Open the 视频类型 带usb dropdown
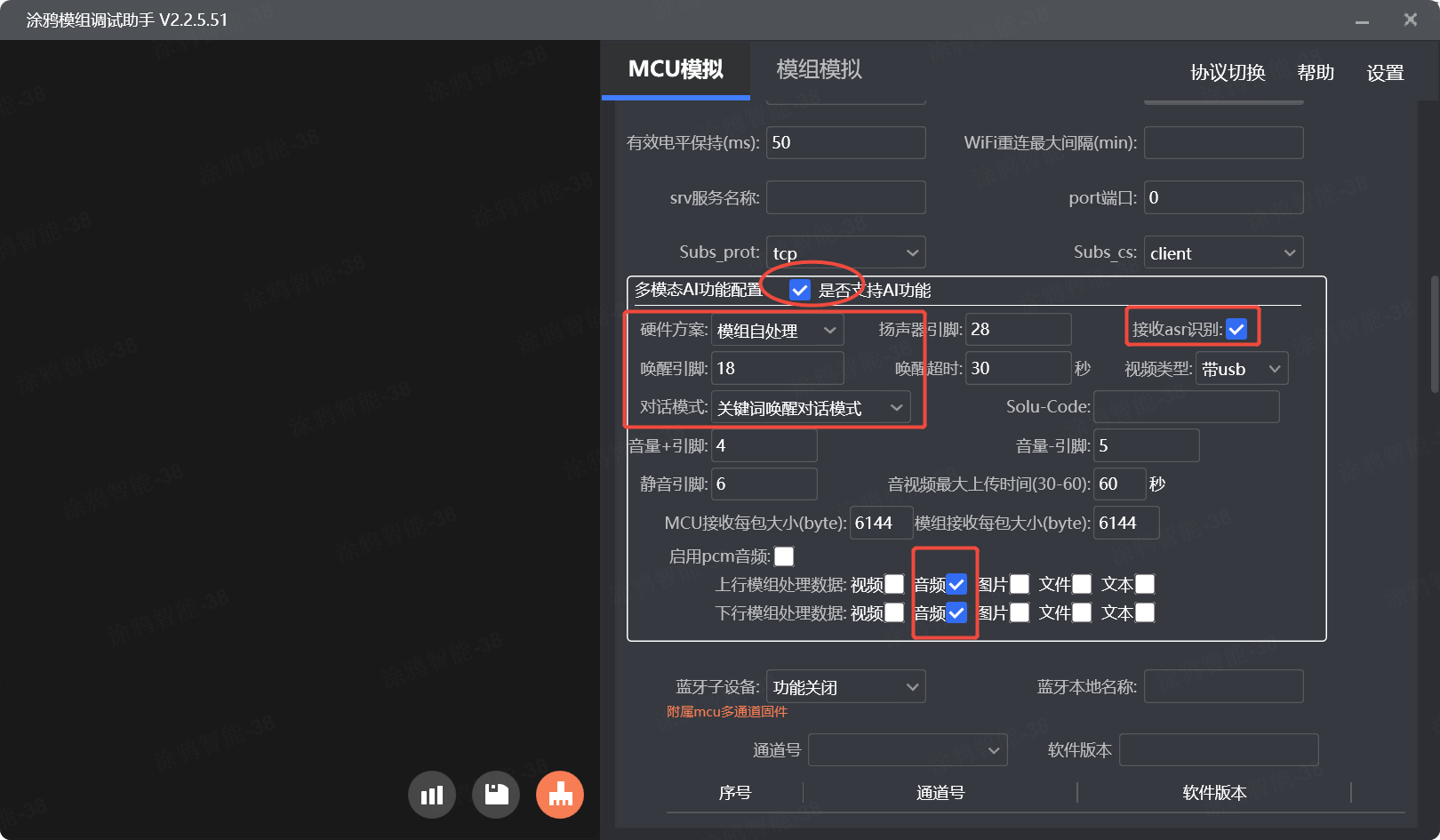Viewport: 1440px width, 840px height. [x=1241, y=368]
